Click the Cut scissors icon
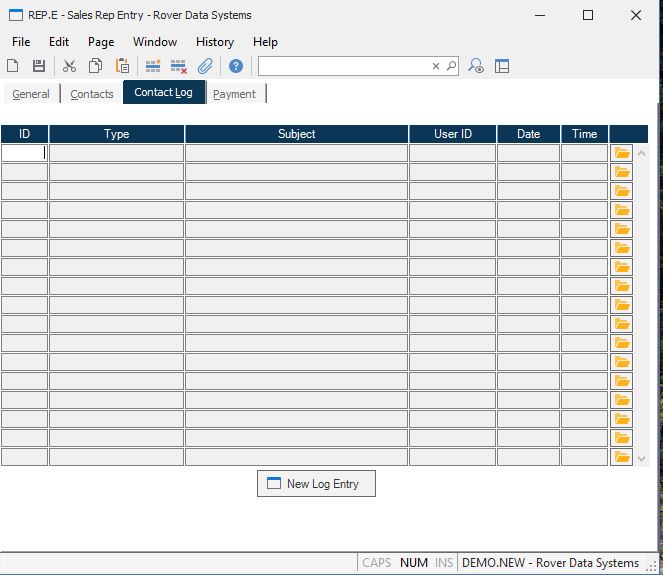The width and height of the screenshot is (663, 575). pos(69,66)
